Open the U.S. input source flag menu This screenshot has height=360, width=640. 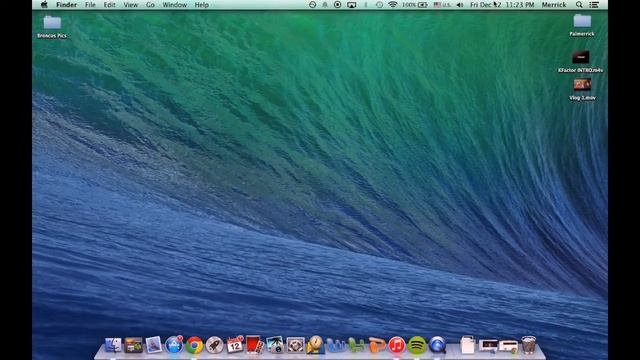(x=442, y=5)
